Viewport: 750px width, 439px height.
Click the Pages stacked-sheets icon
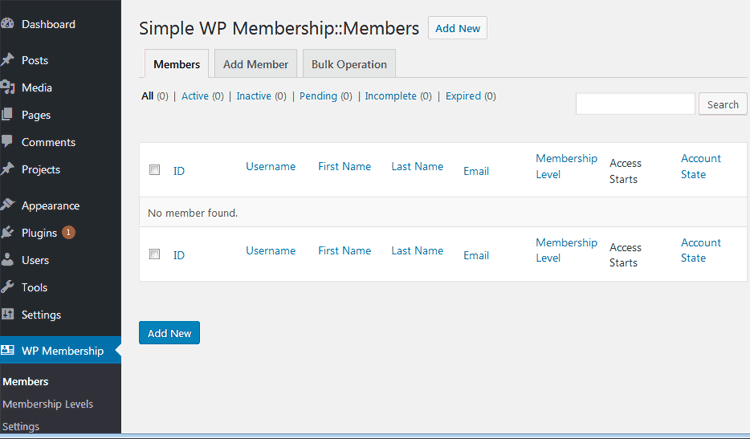tap(7, 114)
